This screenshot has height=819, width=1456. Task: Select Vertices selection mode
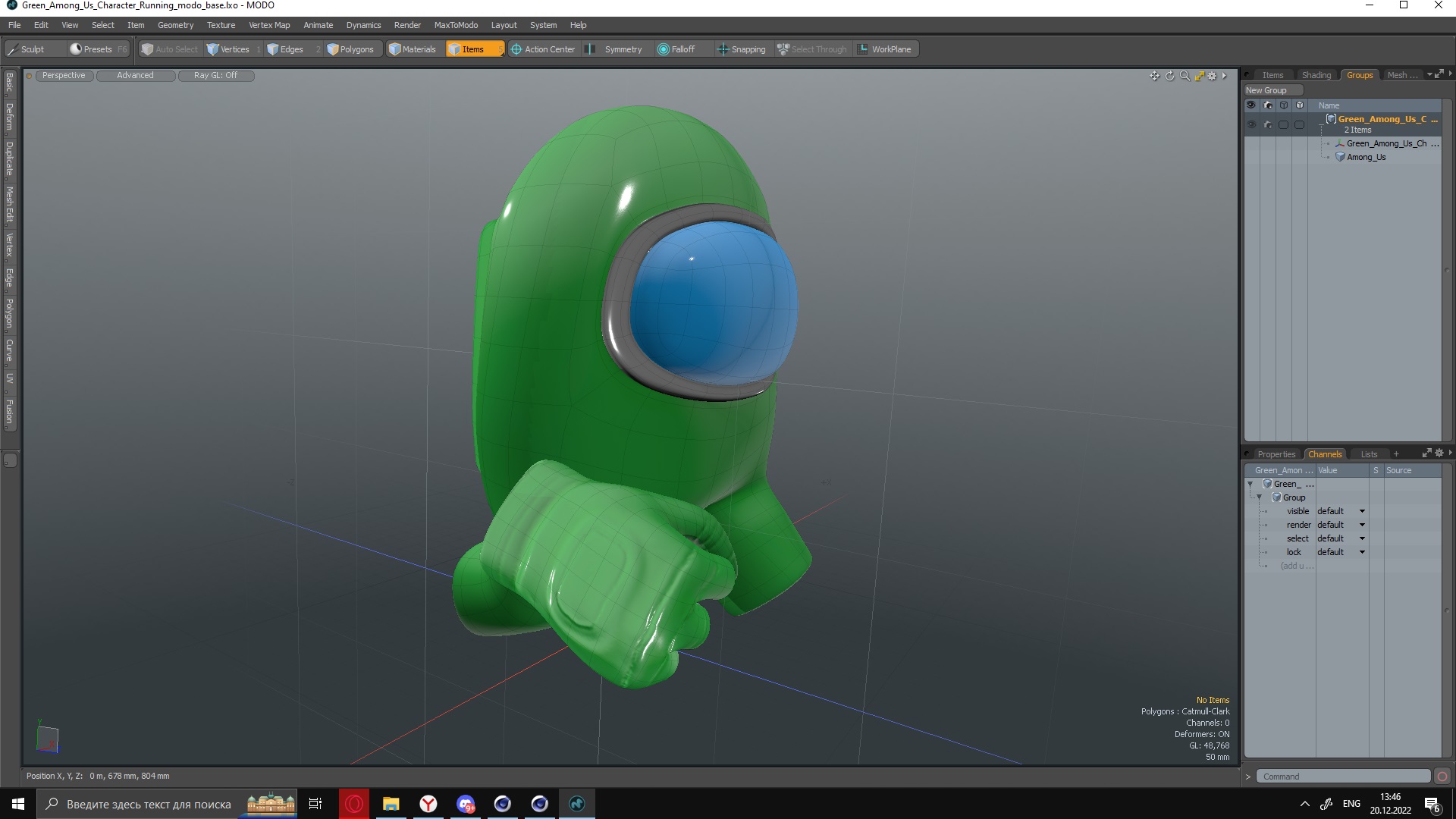pyautogui.click(x=233, y=49)
